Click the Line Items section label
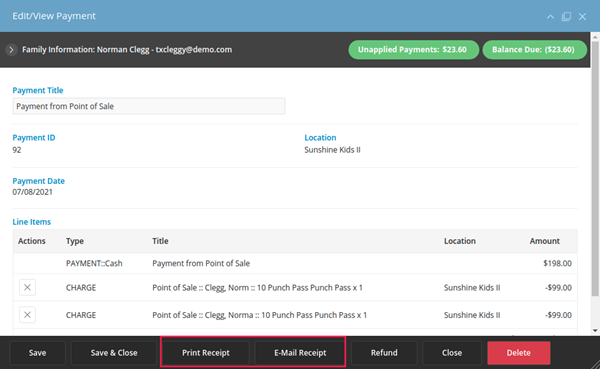This screenshot has height=369, width=600. (31, 222)
